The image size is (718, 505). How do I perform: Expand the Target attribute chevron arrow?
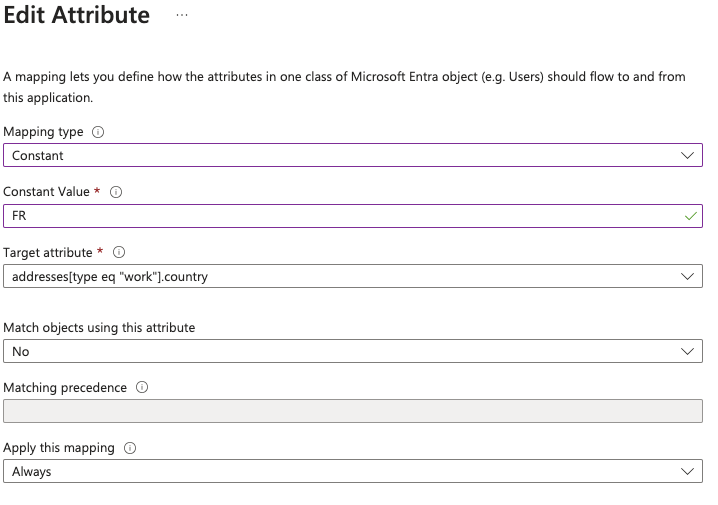point(687,276)
